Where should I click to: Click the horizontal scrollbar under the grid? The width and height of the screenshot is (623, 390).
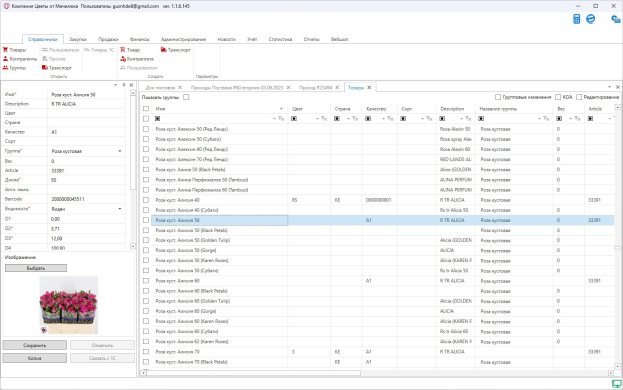[x=376, y=373]
